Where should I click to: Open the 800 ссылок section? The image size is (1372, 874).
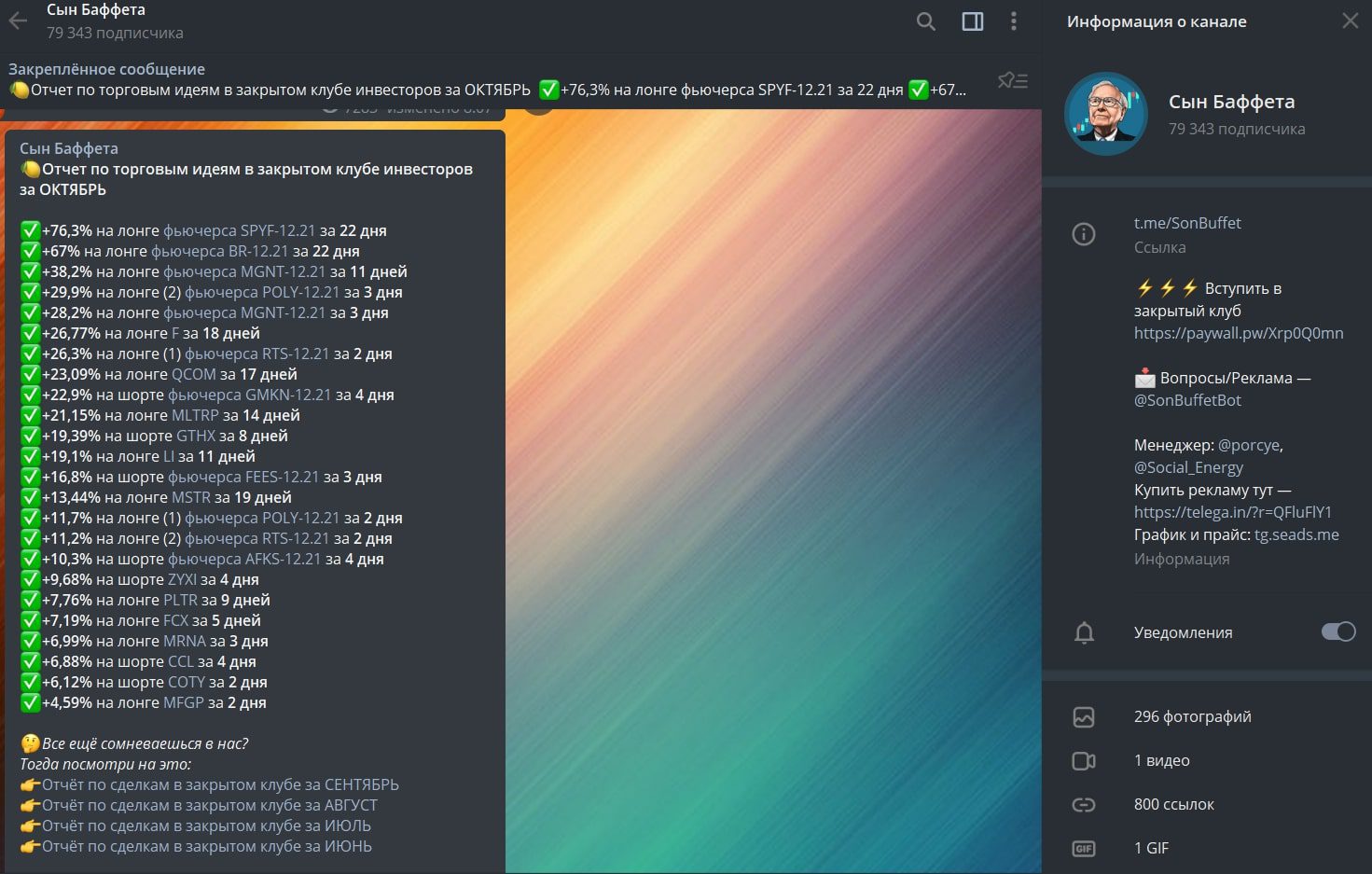pos(1173,805)
